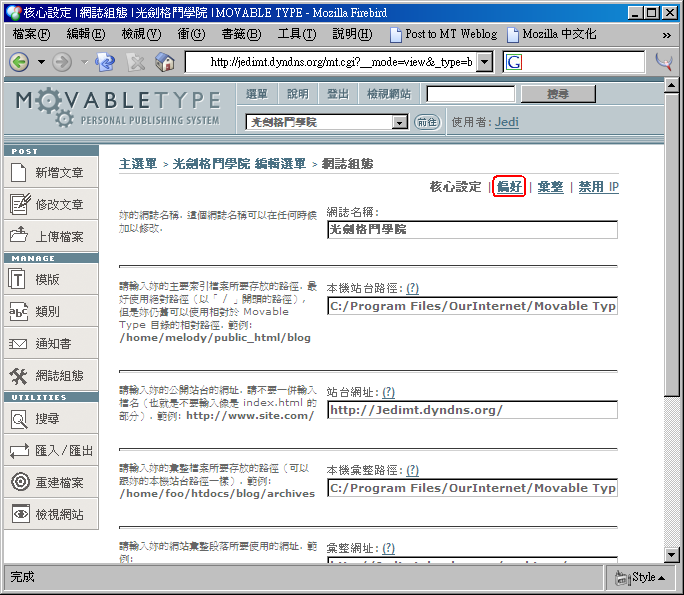684x595 pixels.
Task: Click the Stop loading icon
Action: click(x=136, y=62)
